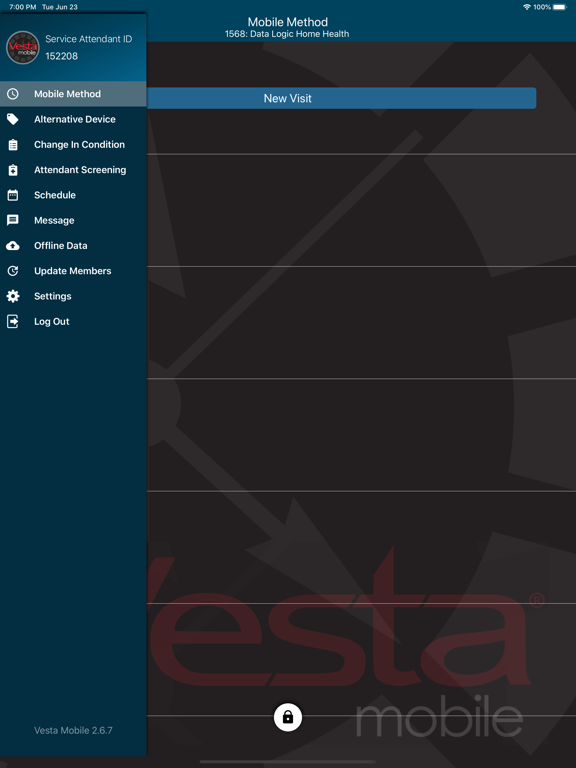Open Alternative Device from the side menu
576x768 pixels.
(73, 119)
